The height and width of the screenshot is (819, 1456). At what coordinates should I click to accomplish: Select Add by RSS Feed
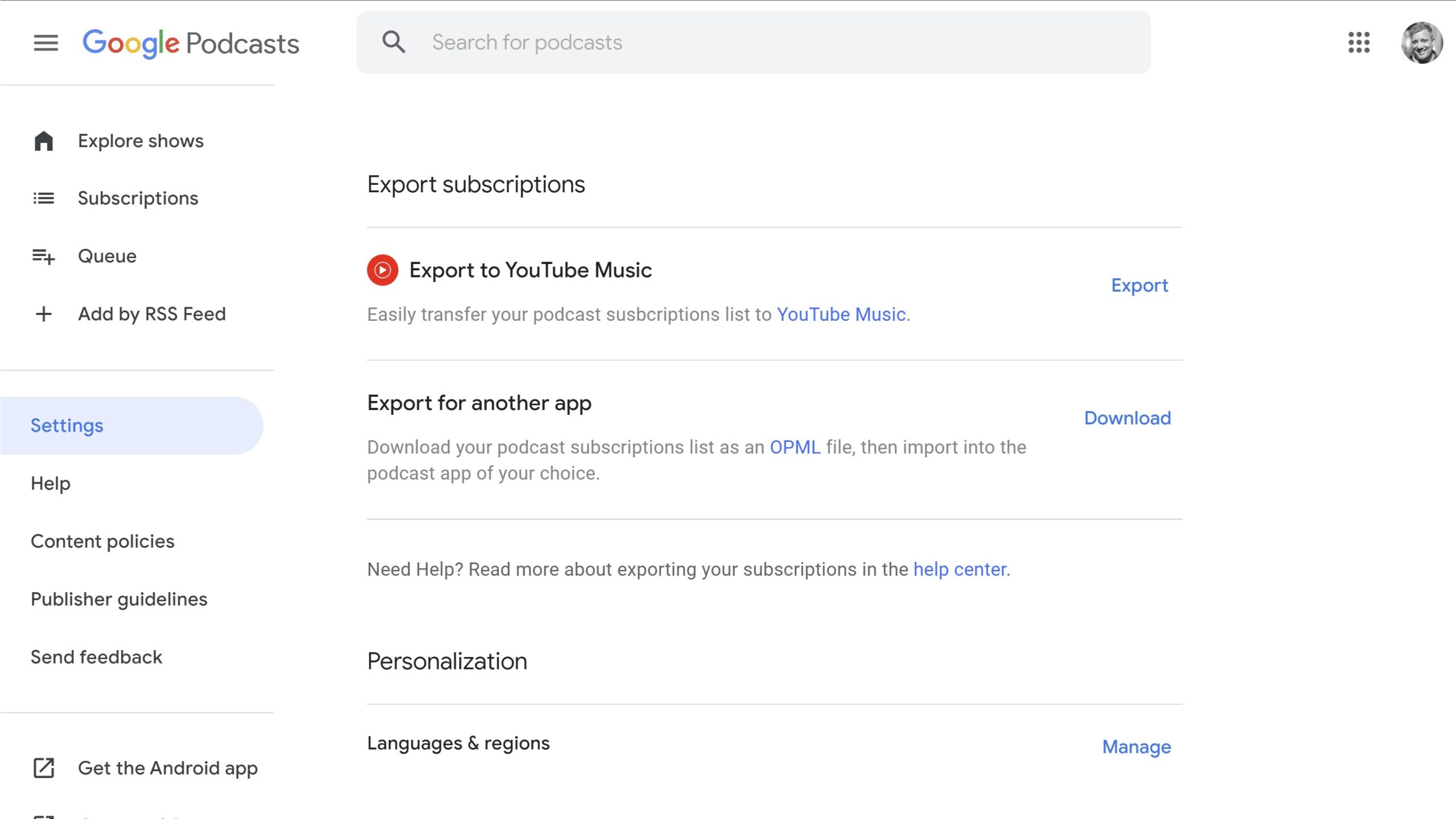[x=152, y=314]
